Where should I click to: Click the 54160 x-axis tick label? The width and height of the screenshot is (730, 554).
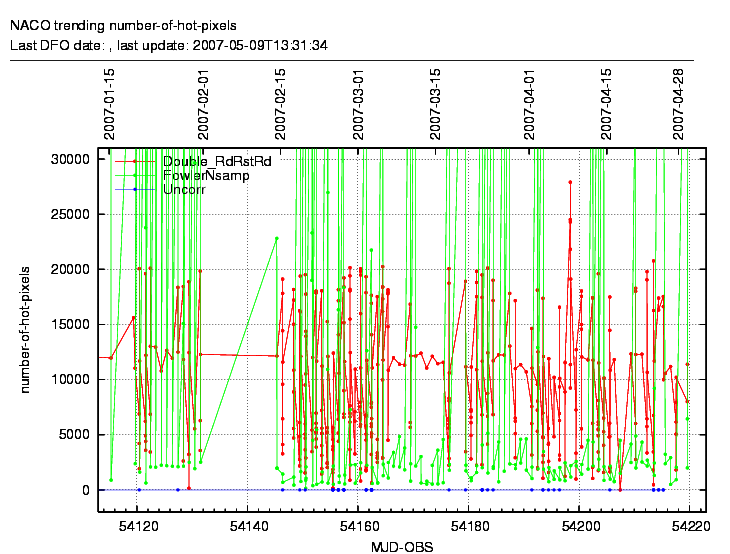358,524
